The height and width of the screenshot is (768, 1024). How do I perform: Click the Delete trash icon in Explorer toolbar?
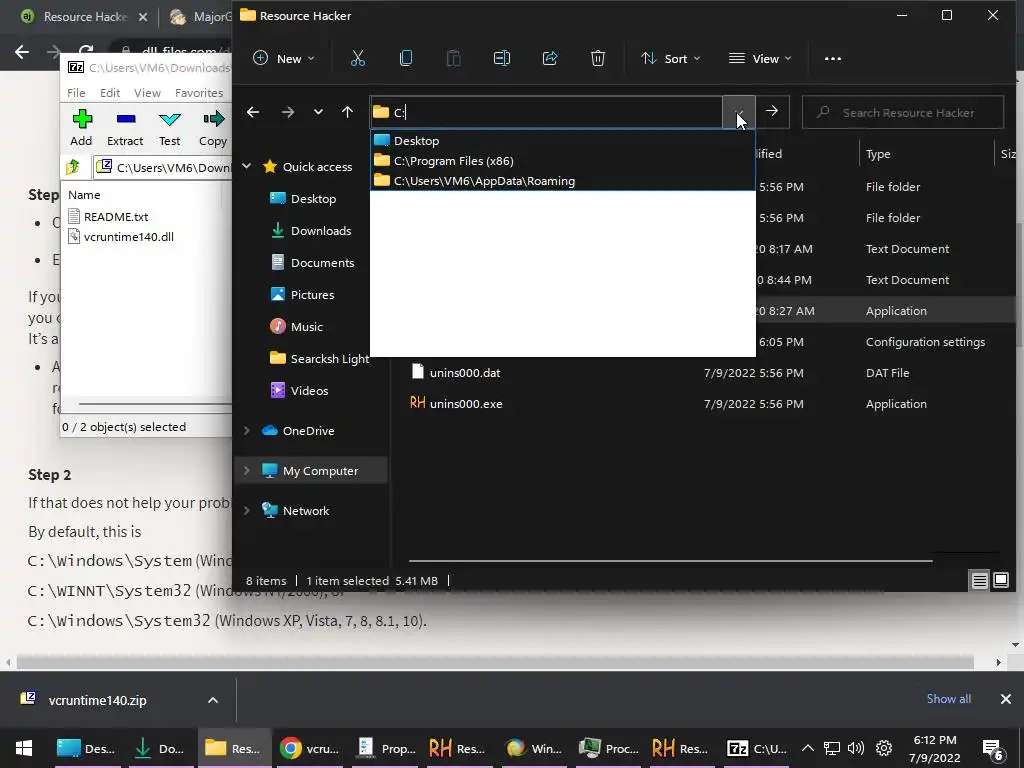(x=598, y=58)
